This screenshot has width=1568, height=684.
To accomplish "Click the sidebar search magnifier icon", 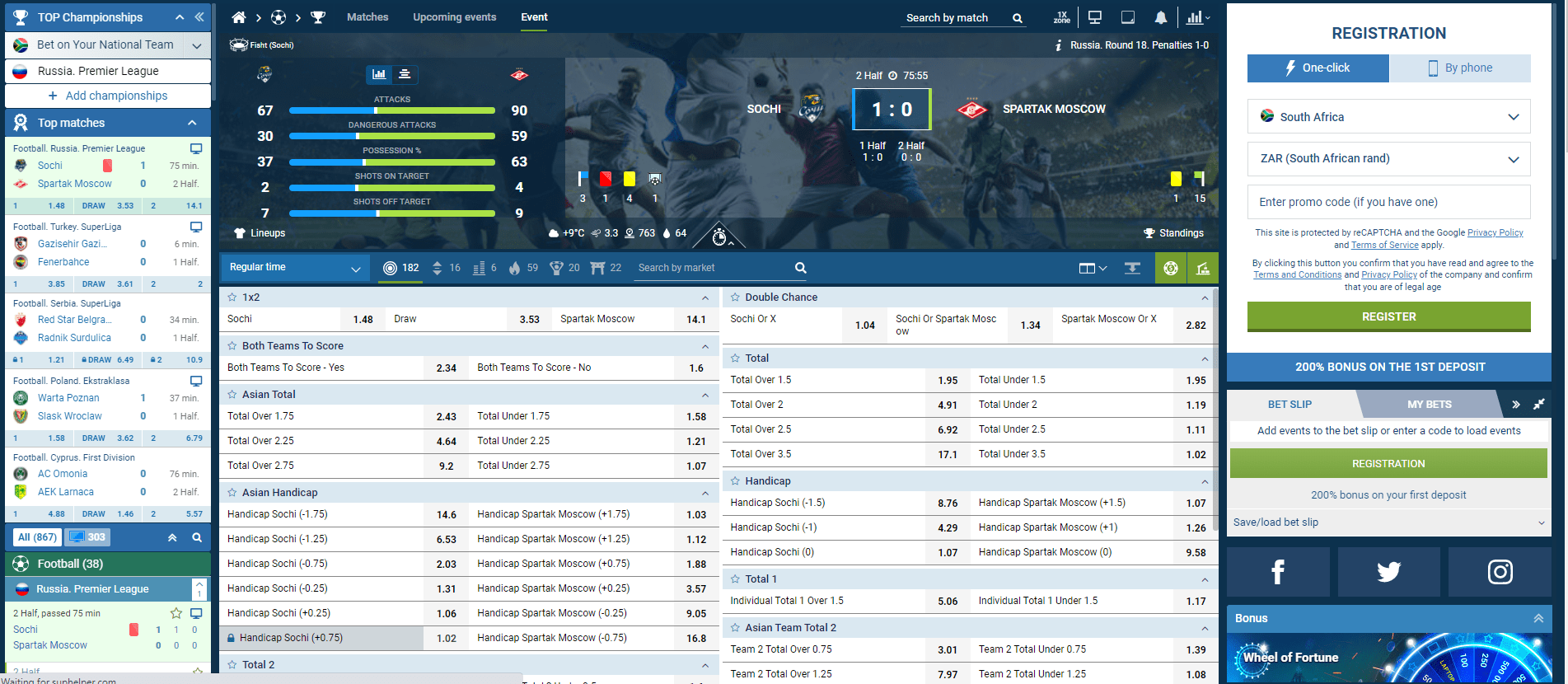I will pyautogui.click(x=197, y=537).
